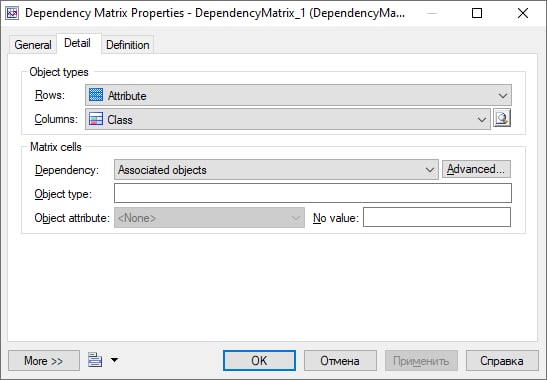Viewport: 547px width, 380px height.
Task: Minimize the dialog window
Action: coord(432,13)
